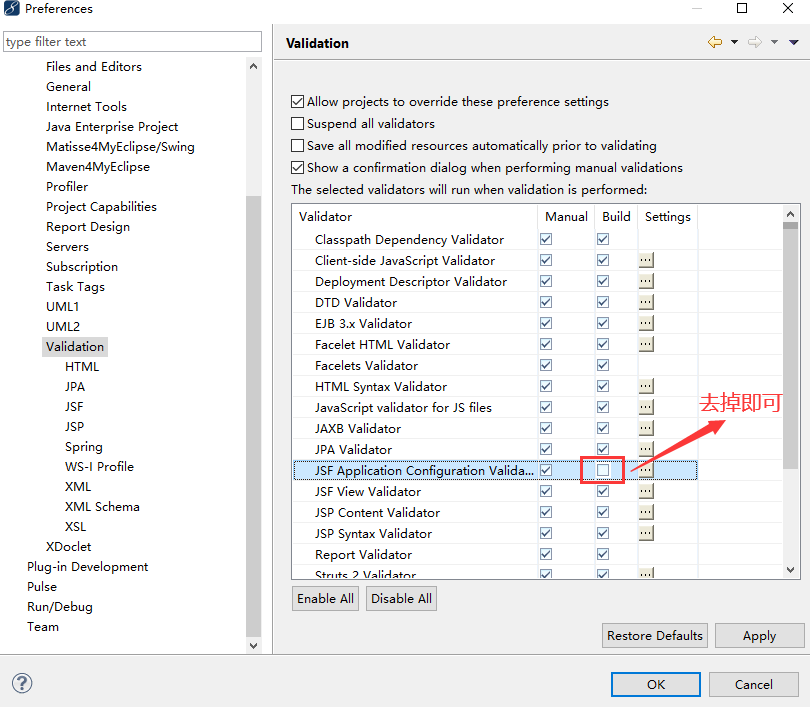
Task: Open settings for Deployment Descriptor Validator
Action: pyautogui.click(x=646, y=281)
